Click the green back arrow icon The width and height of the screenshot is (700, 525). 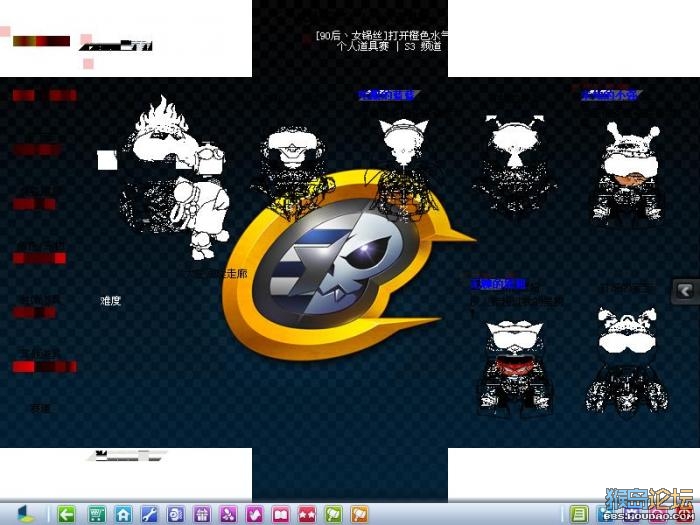click(x=66, y=514)
